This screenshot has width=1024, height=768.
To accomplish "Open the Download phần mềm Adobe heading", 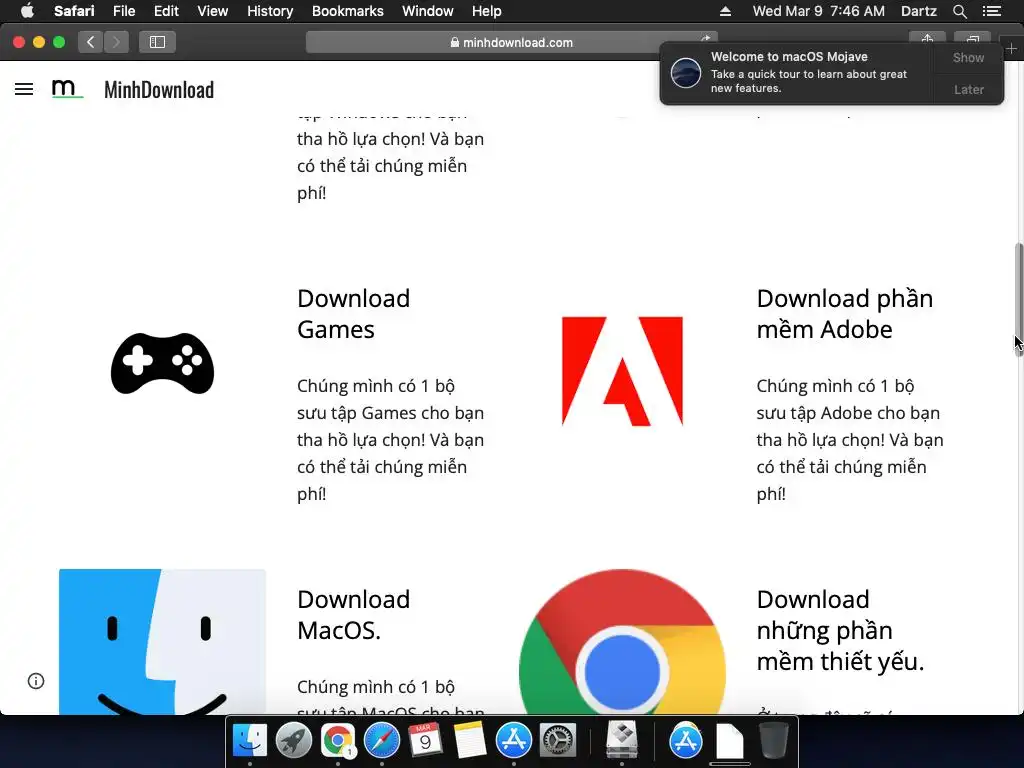I will click(x=844, y=314).
